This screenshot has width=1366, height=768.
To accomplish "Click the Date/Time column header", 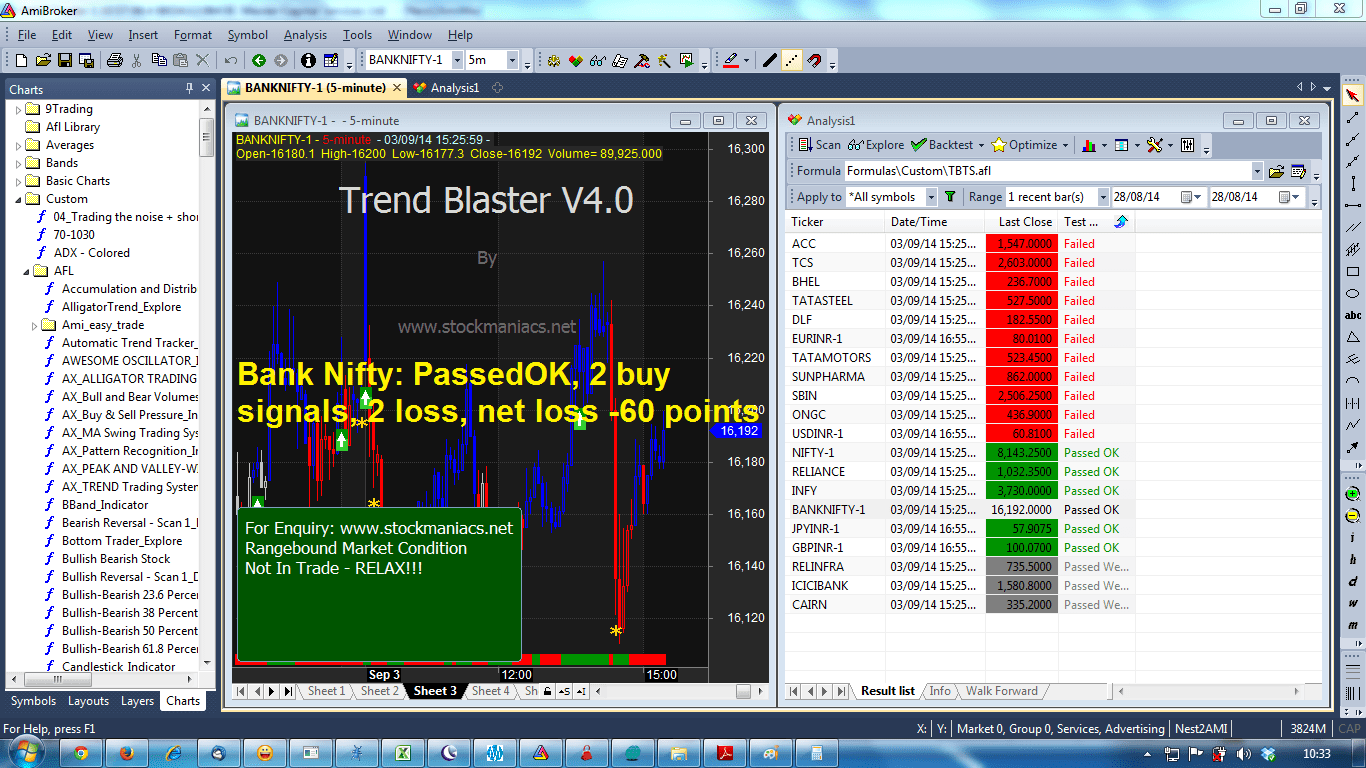I will [x=936, y=222].
